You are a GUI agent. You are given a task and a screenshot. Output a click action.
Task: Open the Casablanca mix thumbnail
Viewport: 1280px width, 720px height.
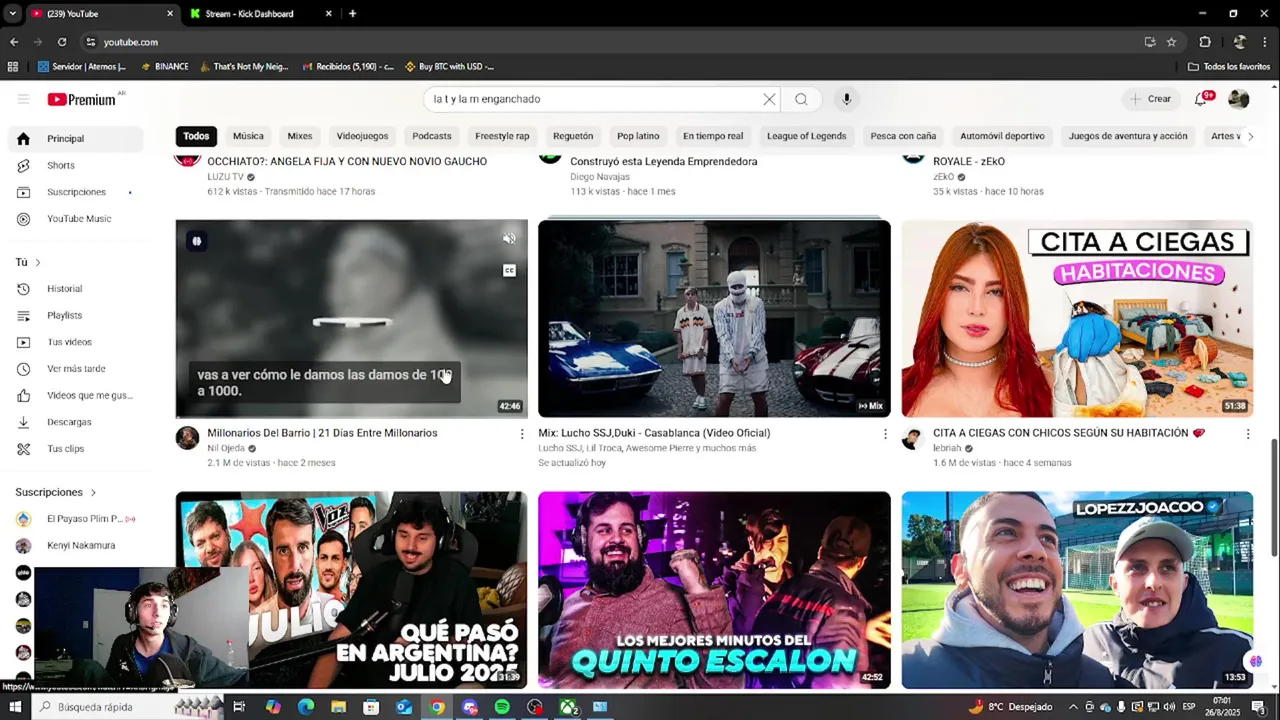point(714,318)
